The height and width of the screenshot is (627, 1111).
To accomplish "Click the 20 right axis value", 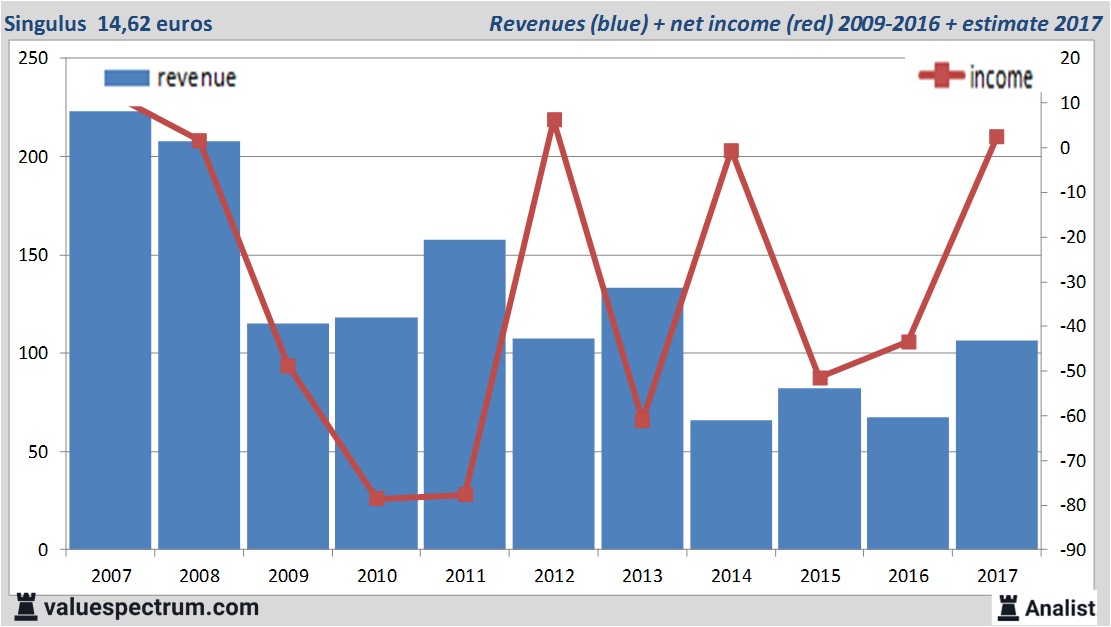I will point(1070,58).
